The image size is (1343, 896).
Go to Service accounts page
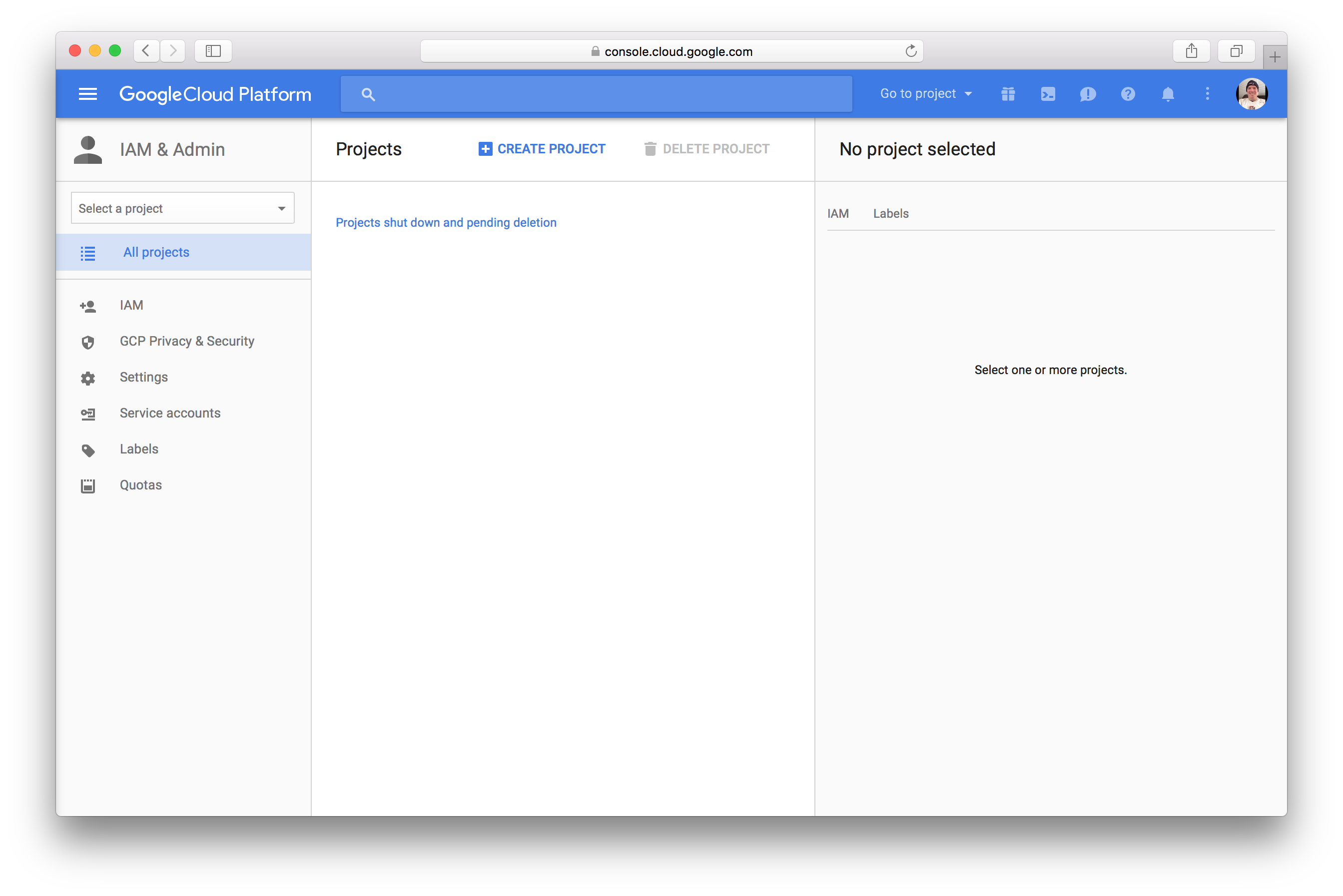[x=170, y=413]
